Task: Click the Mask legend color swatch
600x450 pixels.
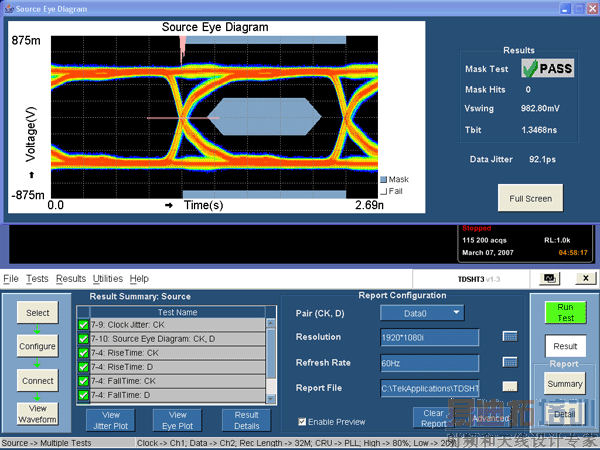Action: point(383,179)
